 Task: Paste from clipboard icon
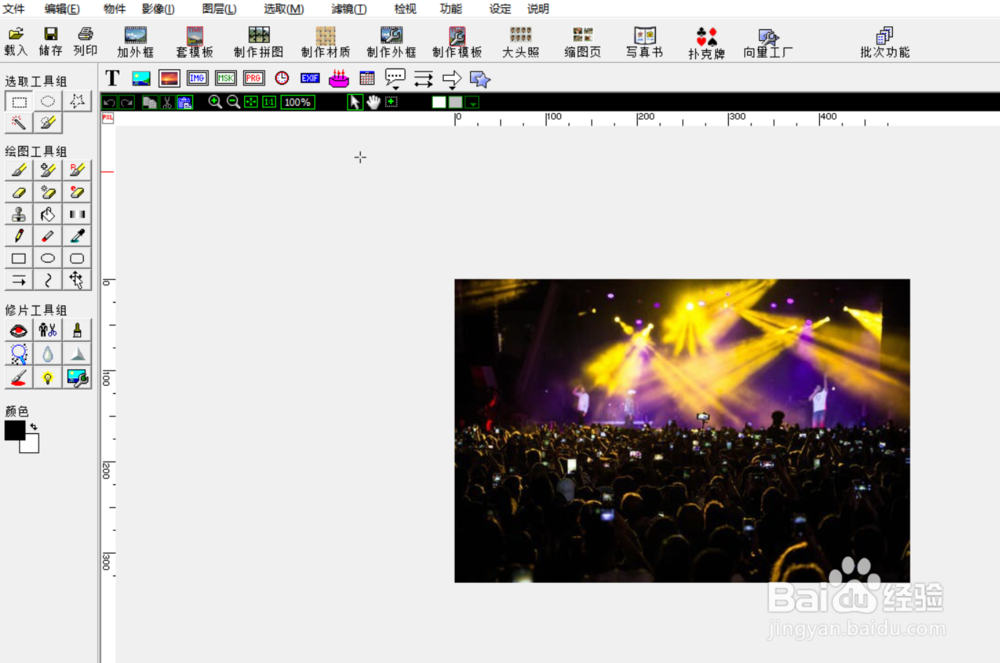(185, 102)
